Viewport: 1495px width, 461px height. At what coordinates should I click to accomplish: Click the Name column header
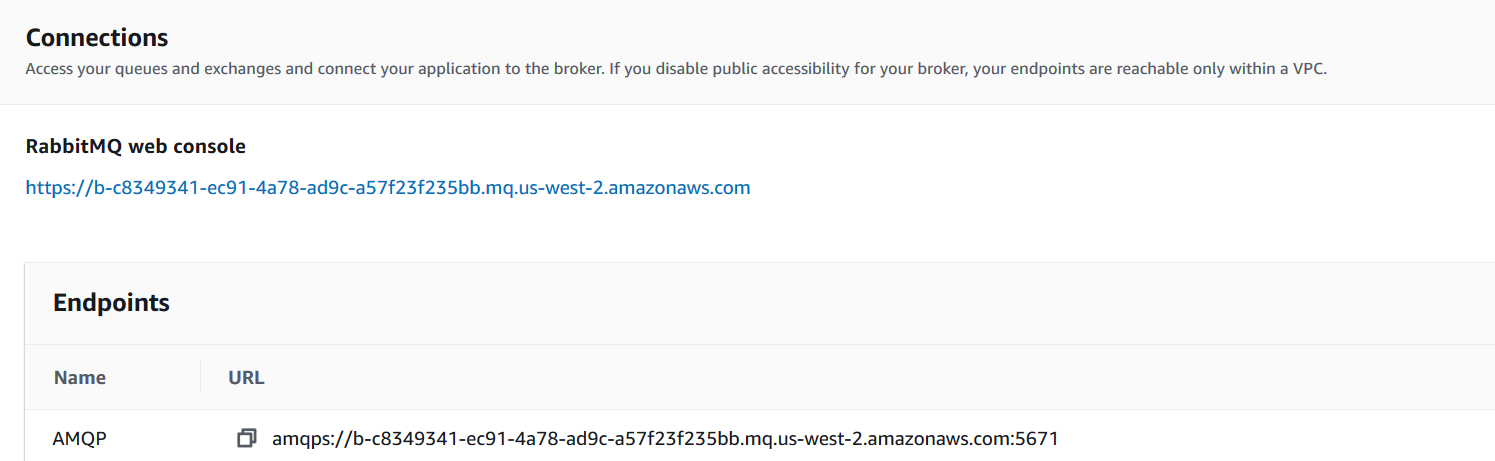click(80, 378)
